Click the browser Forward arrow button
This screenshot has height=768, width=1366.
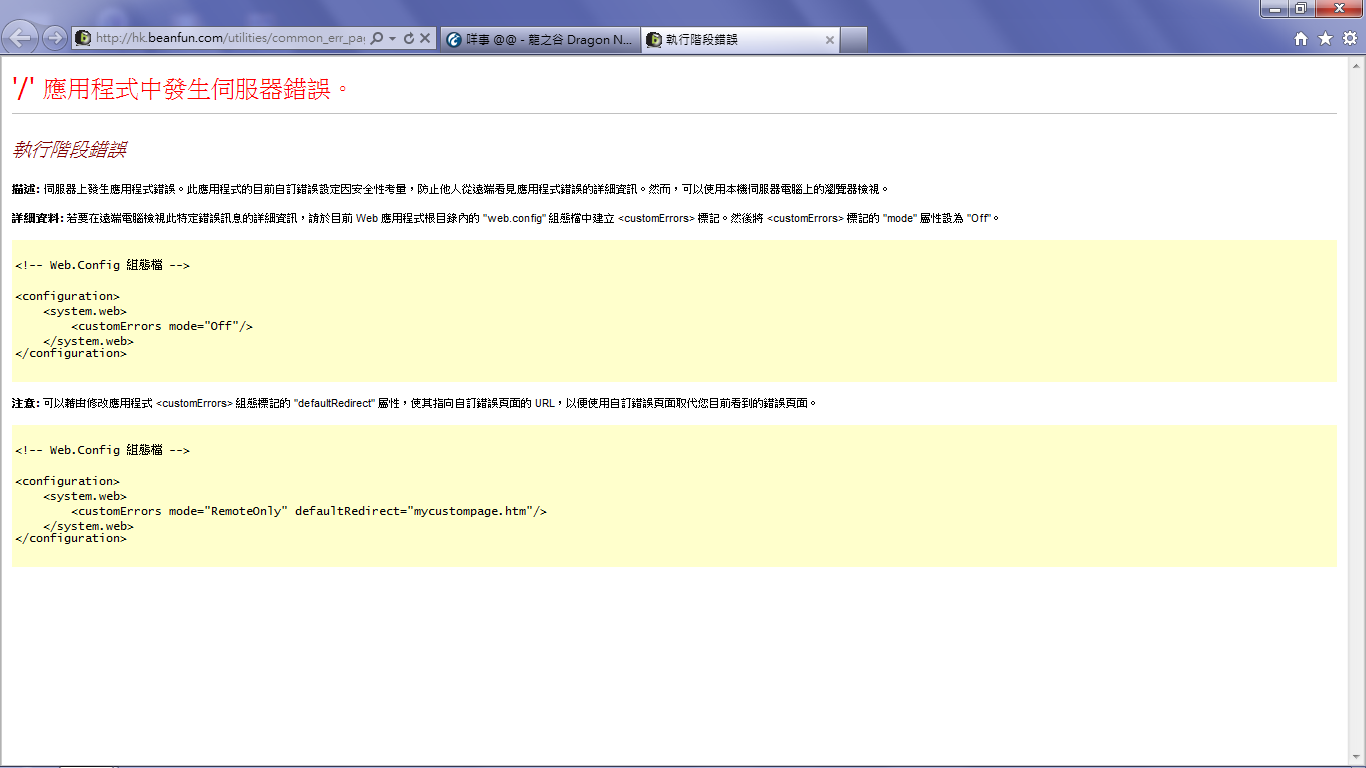click(54, 38)
